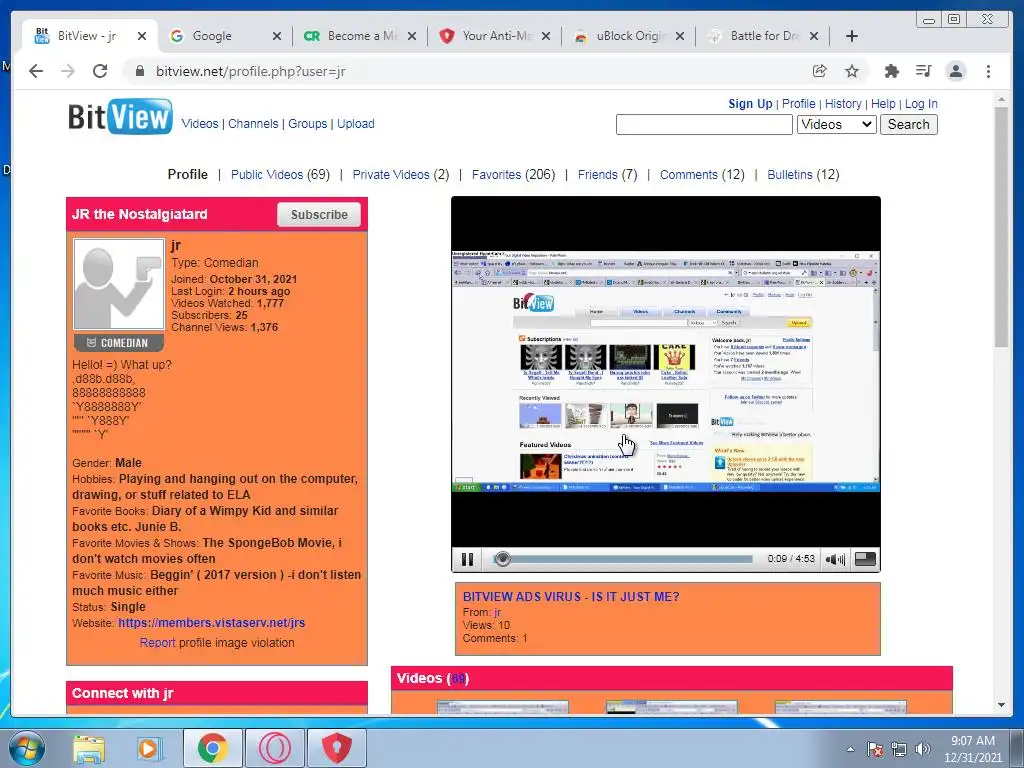This screenshot has height=768, width=1024.
Task: Click in the BitView search field
Action: click(704, 124)
